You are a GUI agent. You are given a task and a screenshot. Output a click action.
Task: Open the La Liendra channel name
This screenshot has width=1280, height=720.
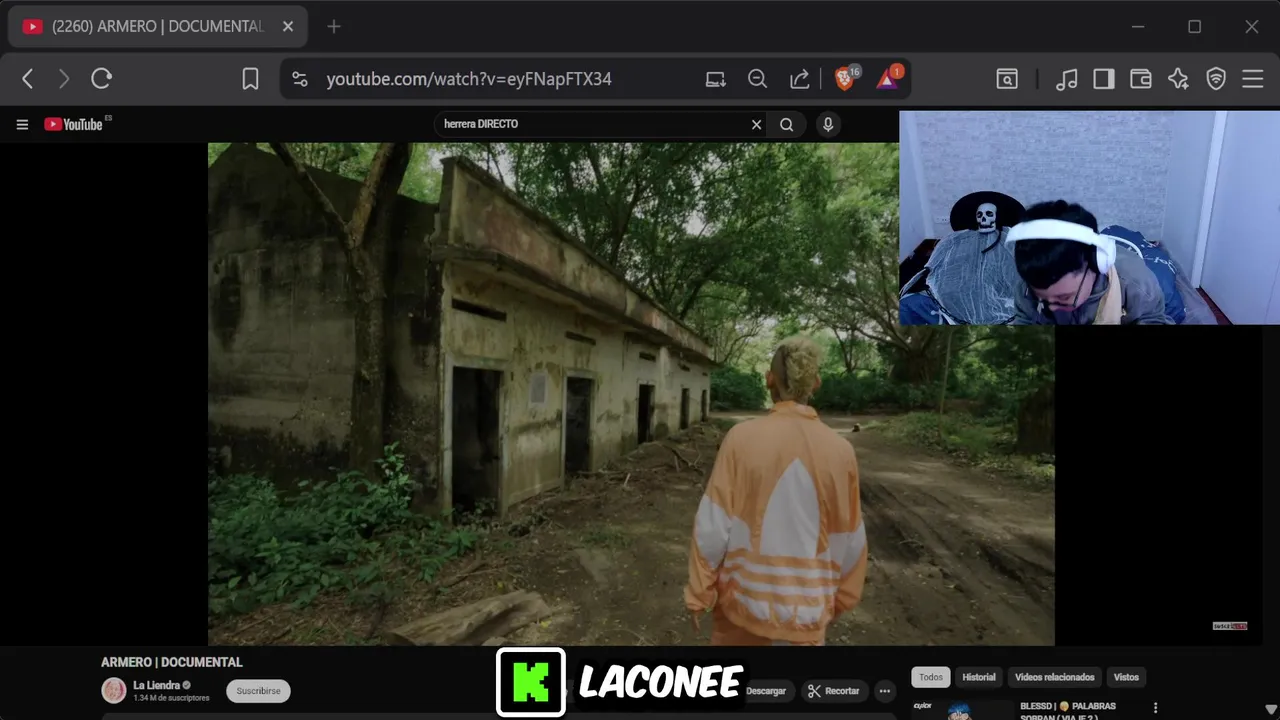pos(156,685)
